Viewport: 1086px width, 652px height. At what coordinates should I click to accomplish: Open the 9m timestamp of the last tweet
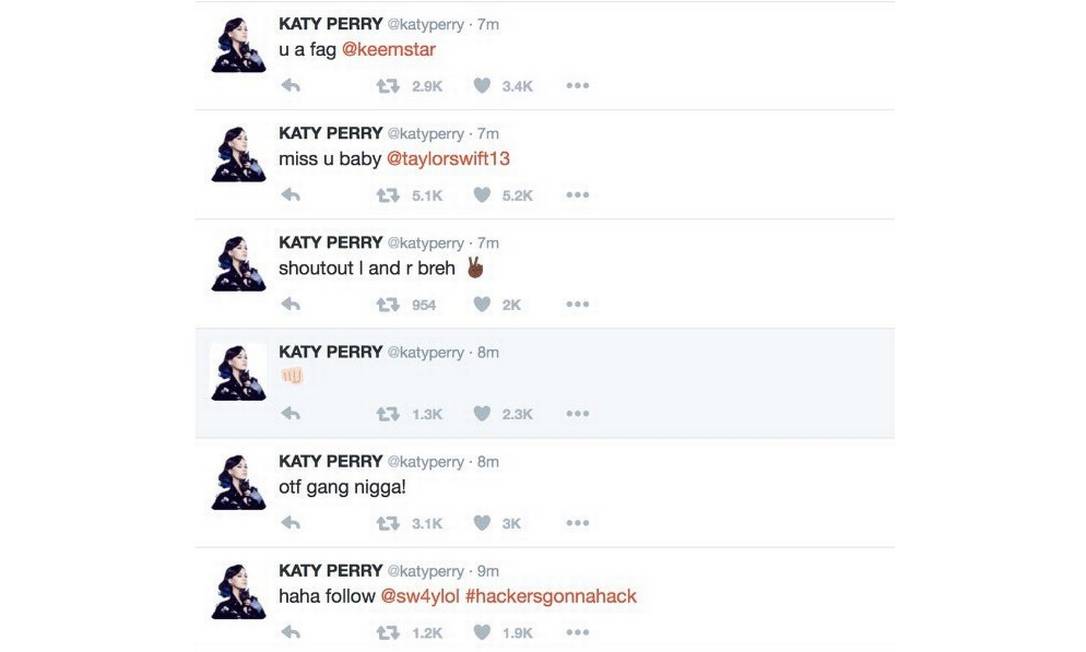[x=488, y=572]
